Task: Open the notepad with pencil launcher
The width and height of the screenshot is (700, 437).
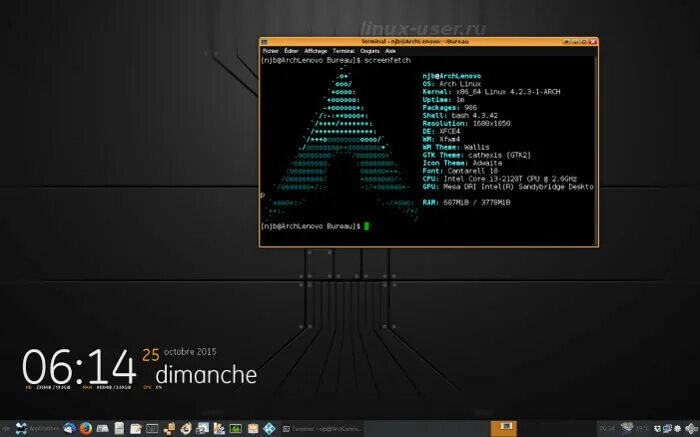Action: [136, 429]
